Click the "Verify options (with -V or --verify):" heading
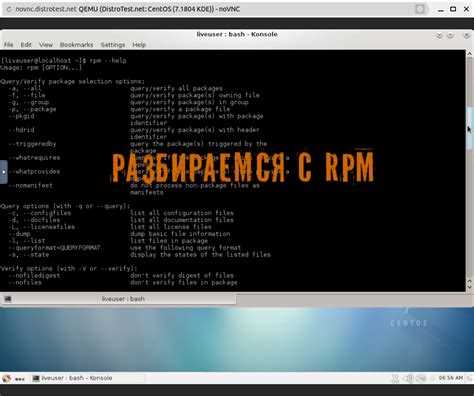474x396 pixels. coord(69,269)
